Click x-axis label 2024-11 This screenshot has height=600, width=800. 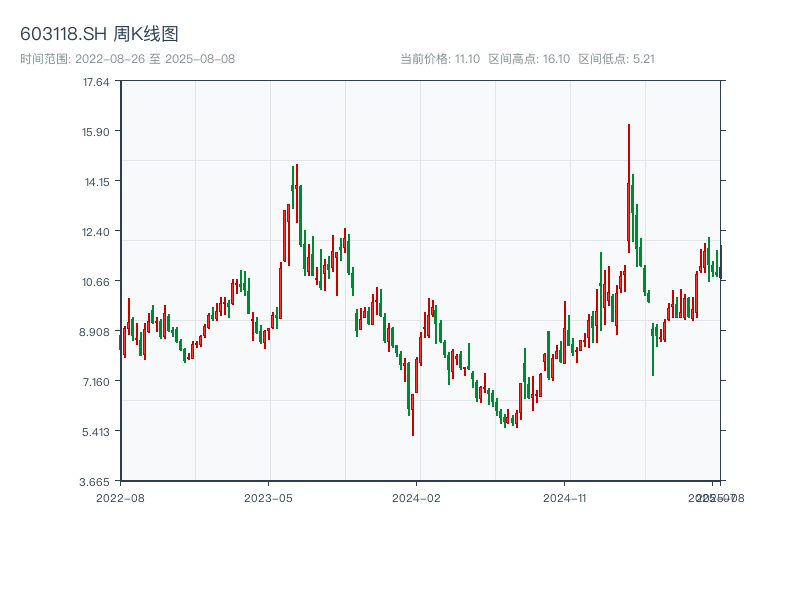click(564, 498)
